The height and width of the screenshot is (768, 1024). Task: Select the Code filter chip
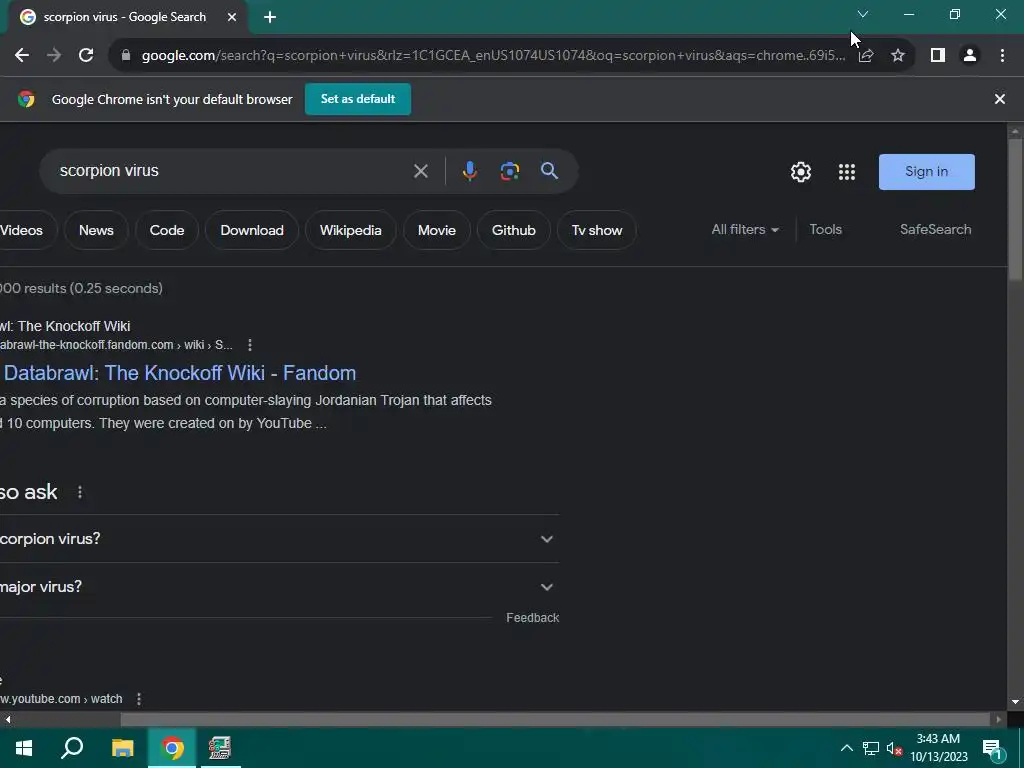click(x=167, y=230)
